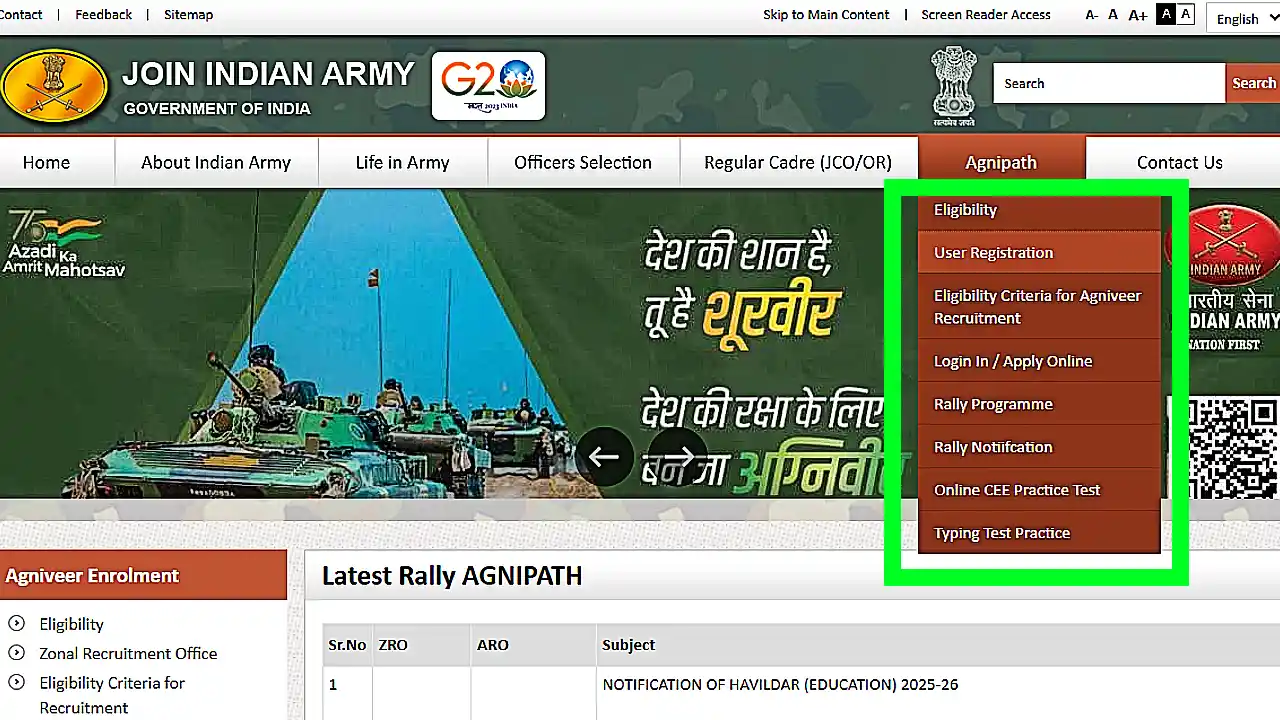Click the Join Indian Army emblem logo
This screenshot has height=720, width=1280.
tap(53, 86)
